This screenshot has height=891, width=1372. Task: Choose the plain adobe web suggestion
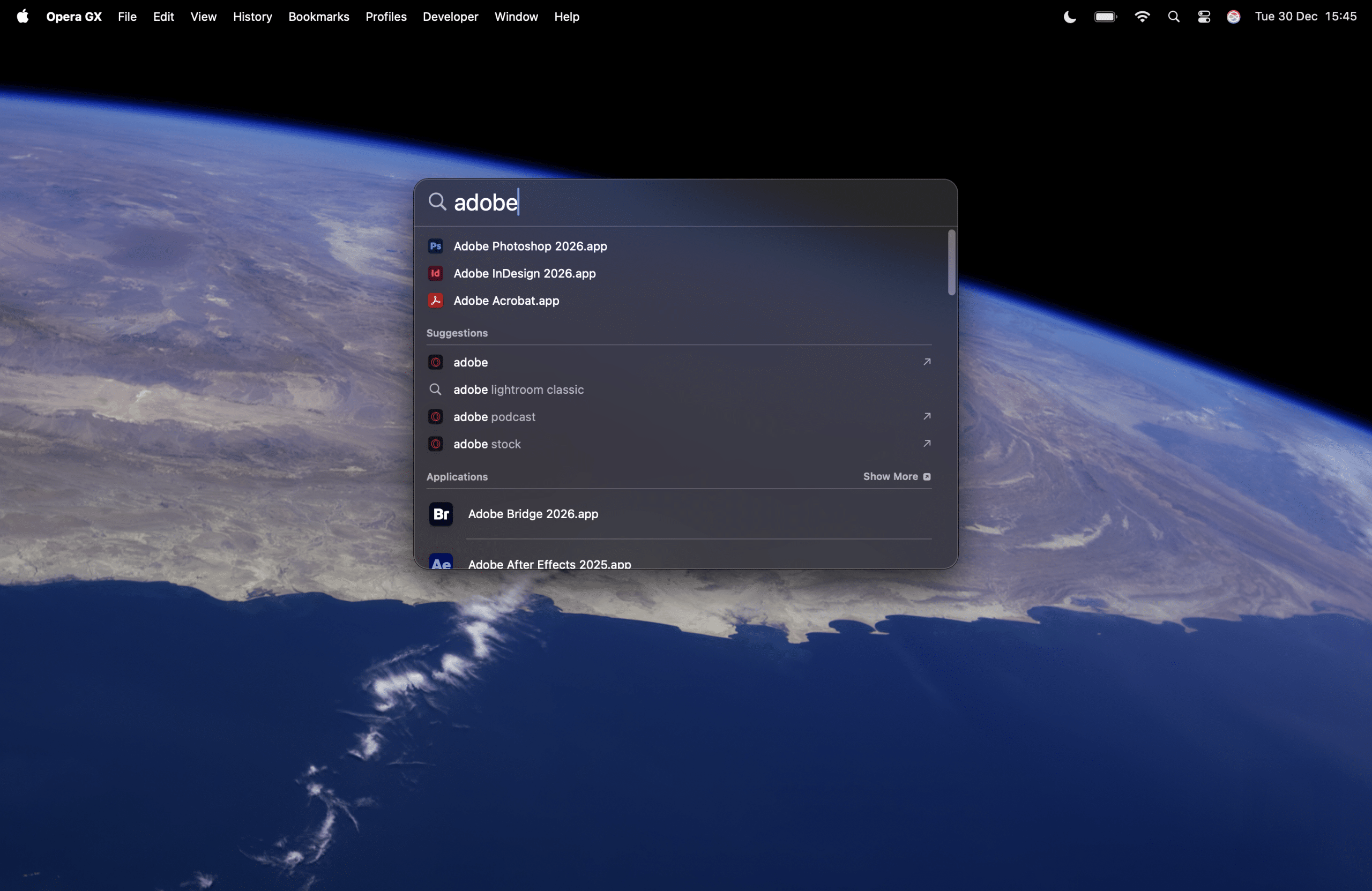[x=471, y=363]
